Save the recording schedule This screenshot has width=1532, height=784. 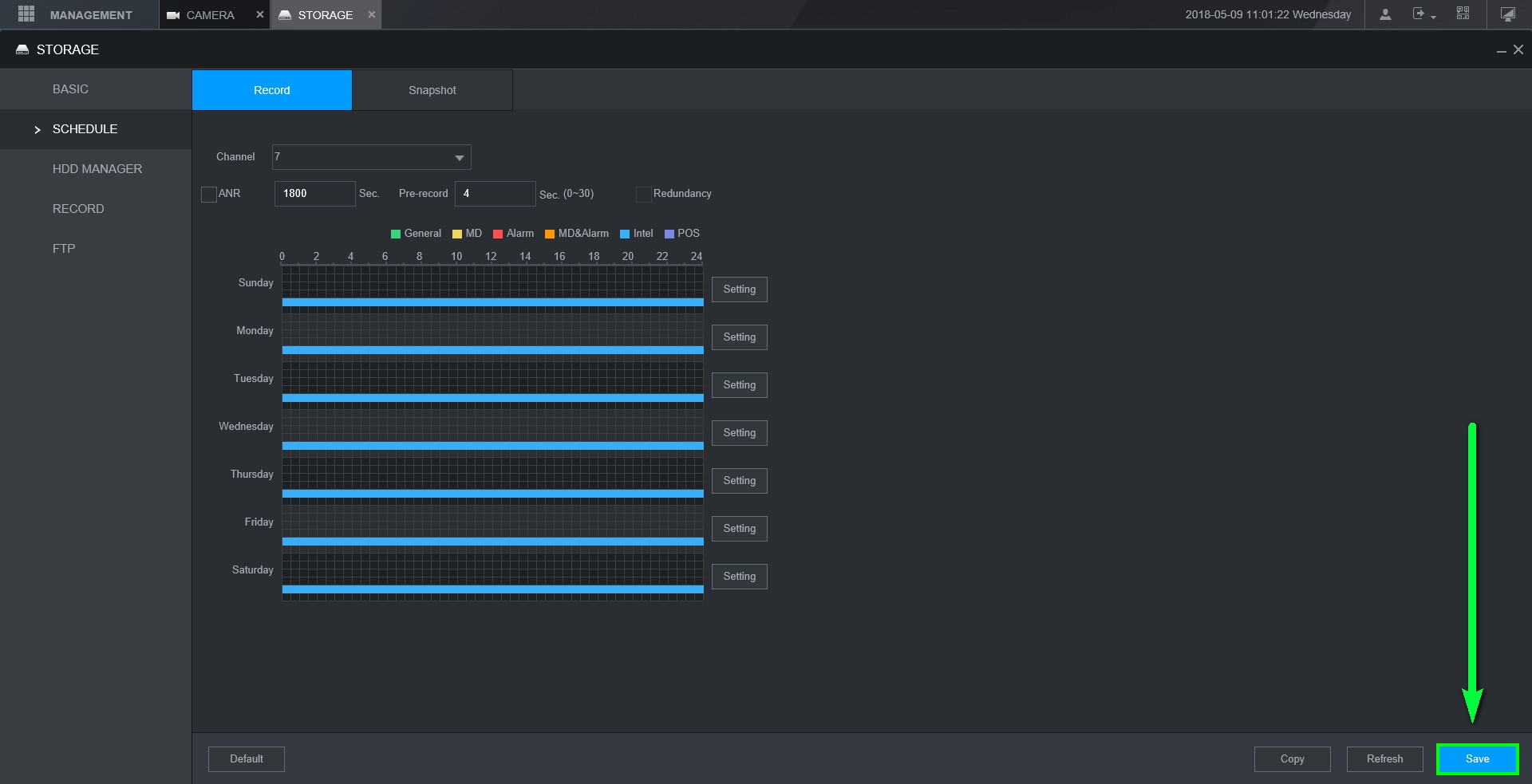(1477, 759)
